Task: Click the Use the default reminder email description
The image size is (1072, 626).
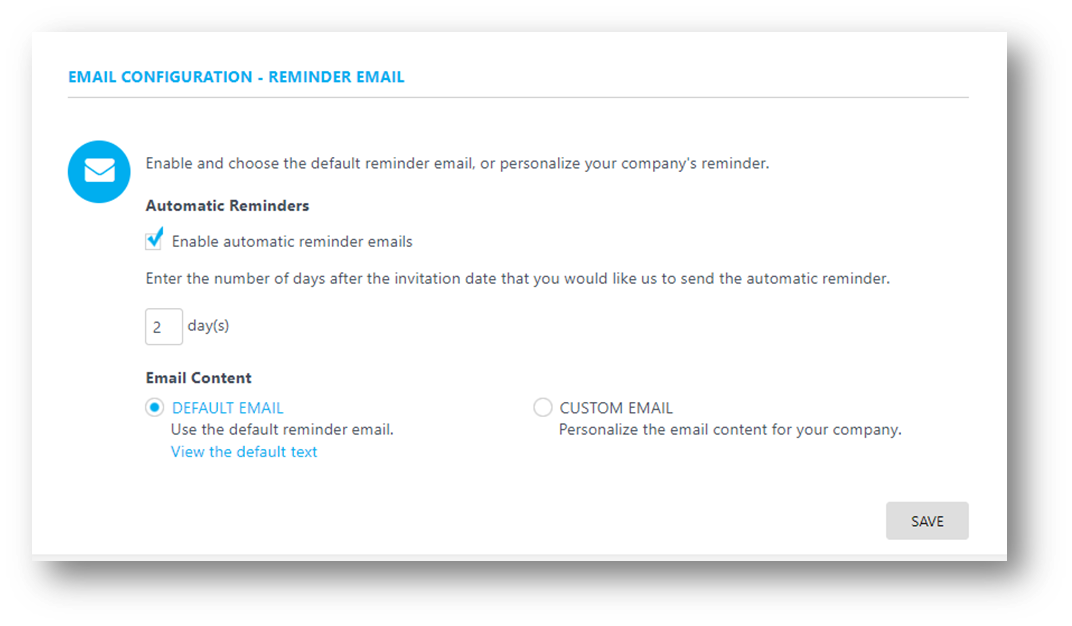Action: [282, 430]
